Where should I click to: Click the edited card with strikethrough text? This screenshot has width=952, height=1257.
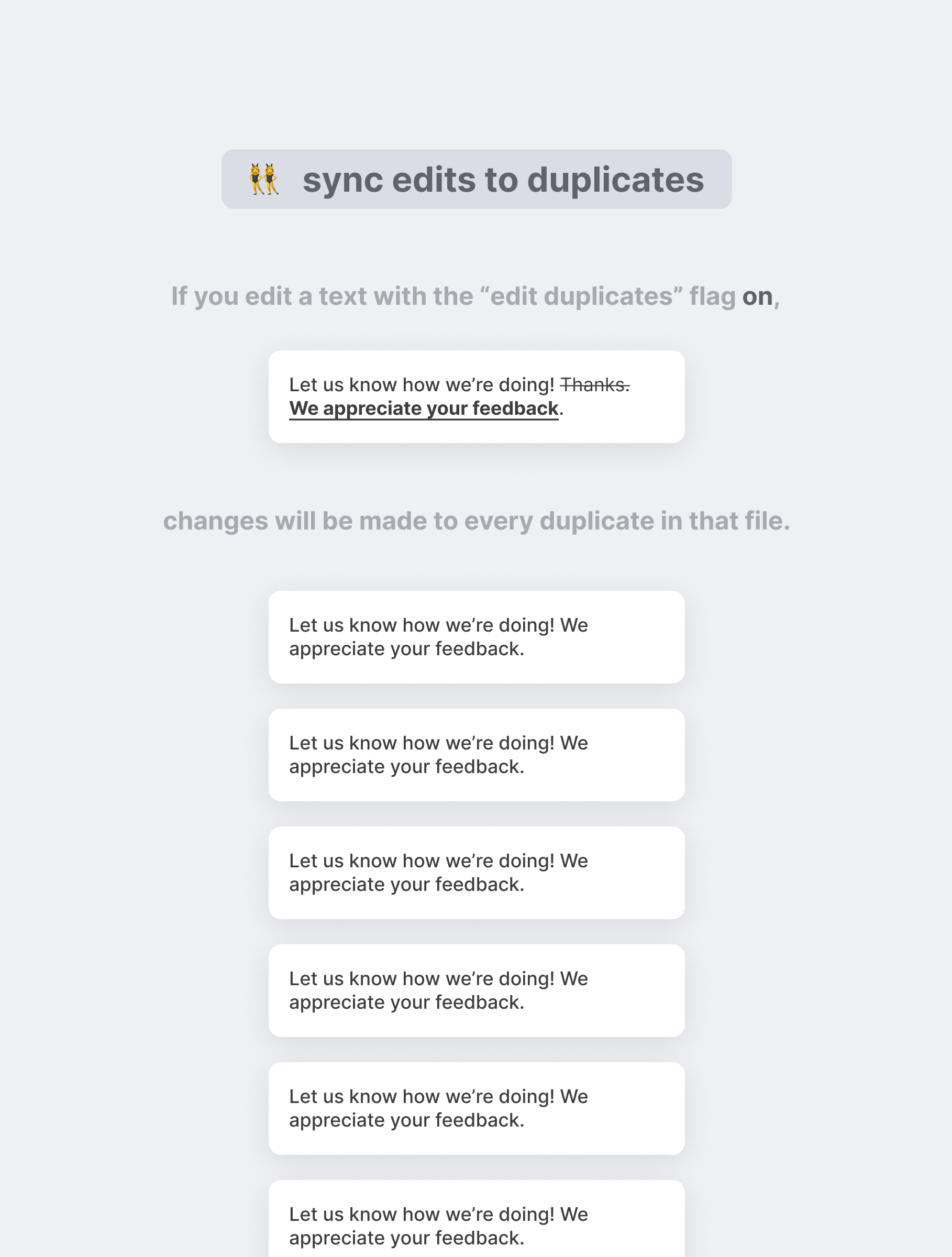477,396
